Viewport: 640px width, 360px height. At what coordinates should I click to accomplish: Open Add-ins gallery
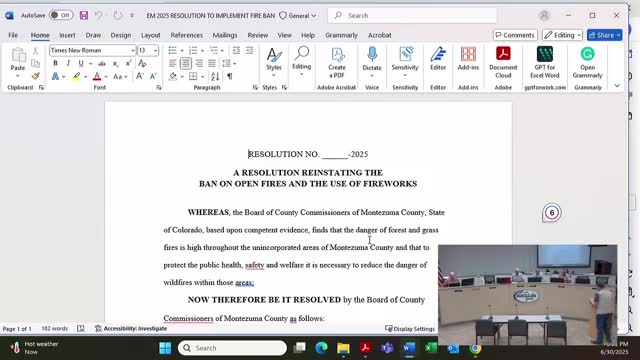[468, 59]
